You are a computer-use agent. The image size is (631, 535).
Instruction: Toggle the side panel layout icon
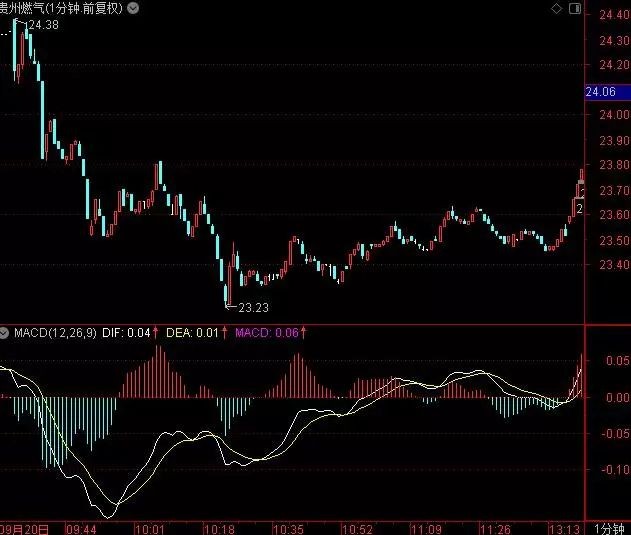pyautogui.click(x=575, y=8)
